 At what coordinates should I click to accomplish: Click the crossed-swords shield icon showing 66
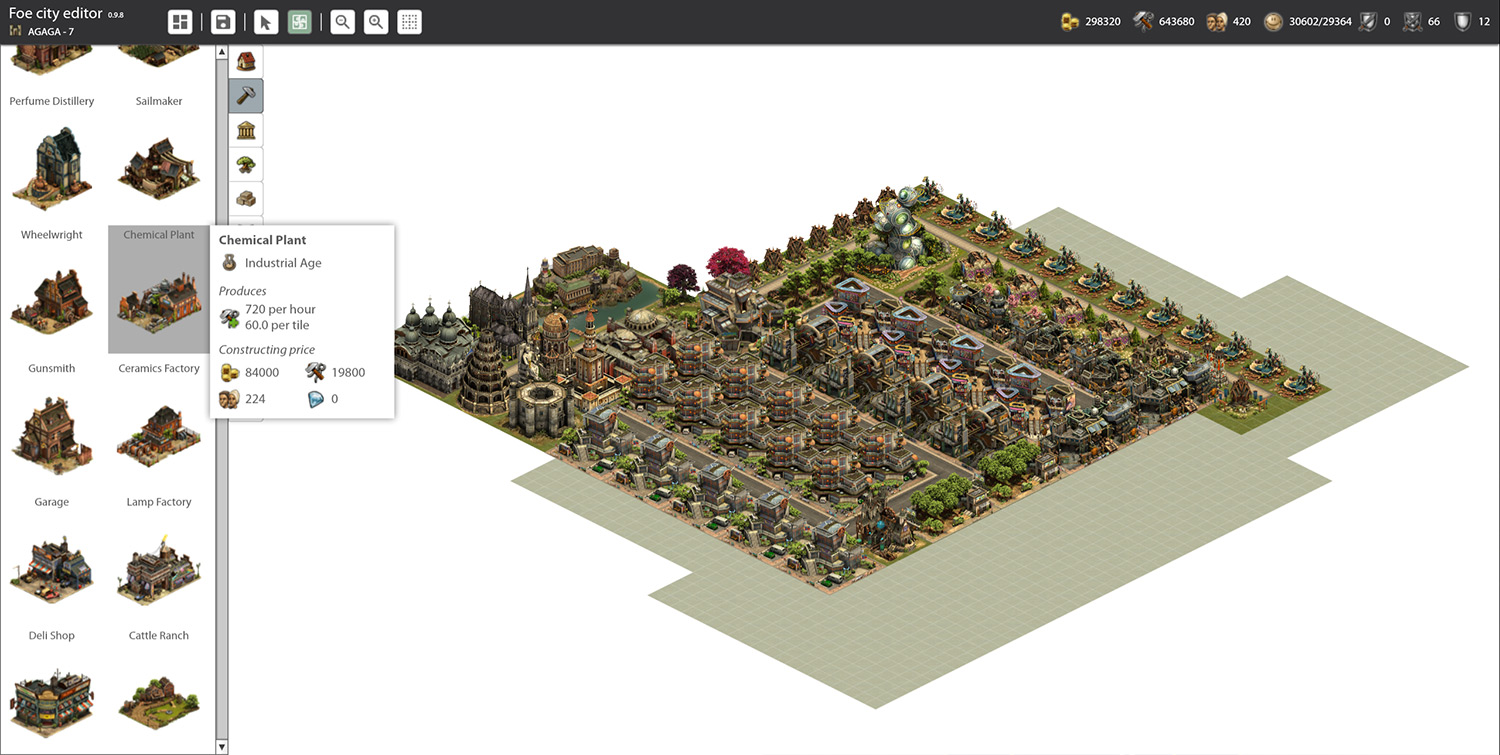click(x=1412, y=21)
